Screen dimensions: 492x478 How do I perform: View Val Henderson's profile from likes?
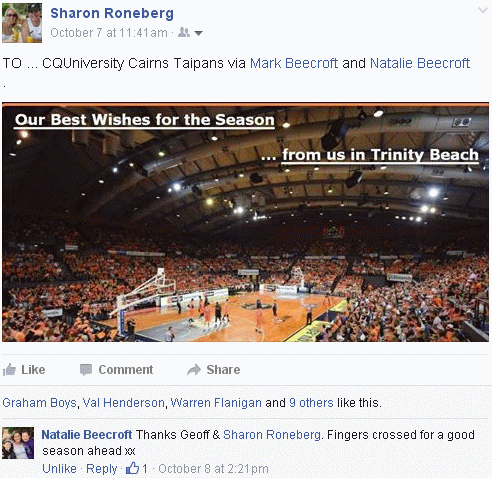tap(123, 403)
